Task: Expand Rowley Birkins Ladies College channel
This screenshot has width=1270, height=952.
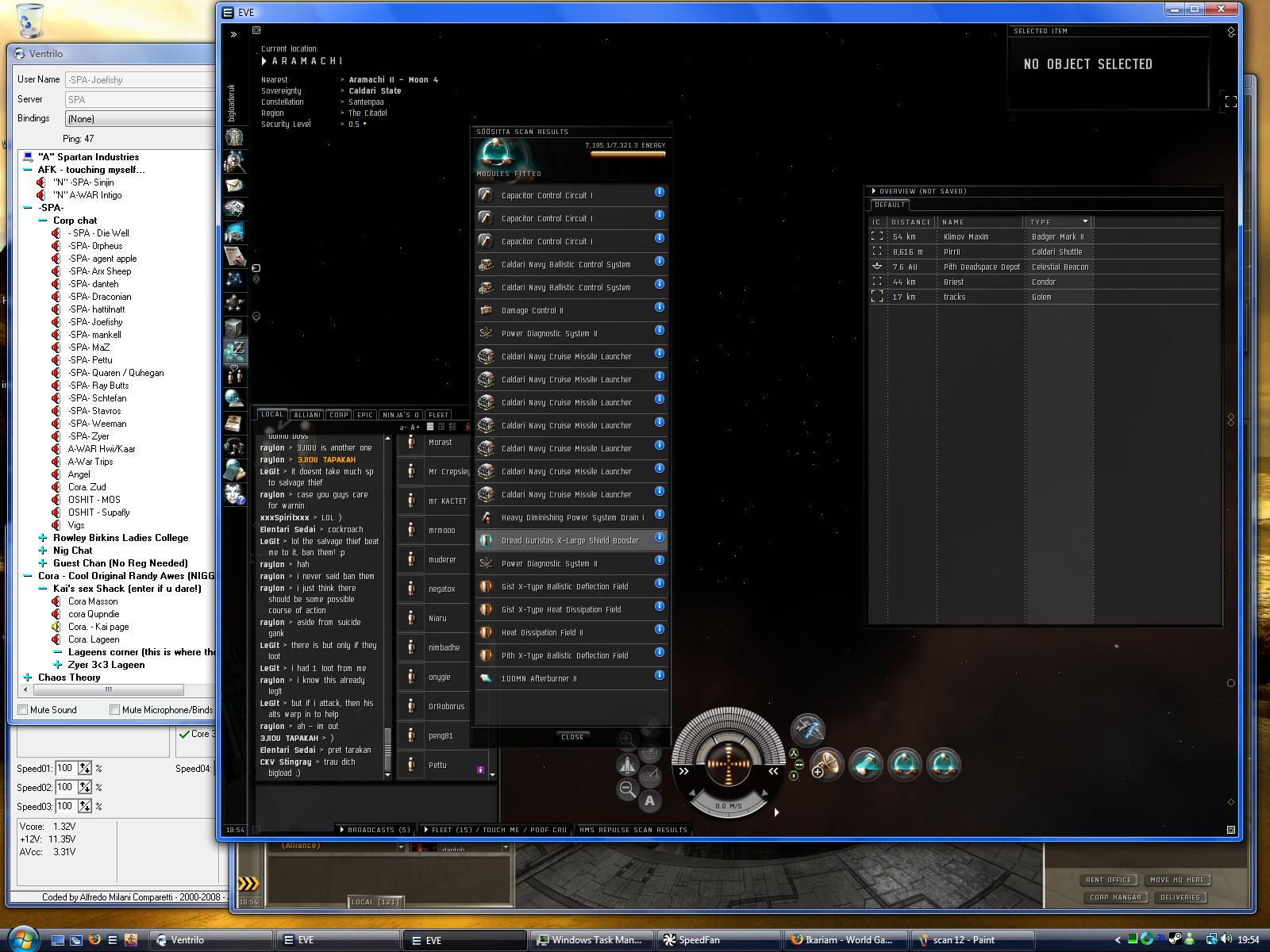Action: pos(43,538)
